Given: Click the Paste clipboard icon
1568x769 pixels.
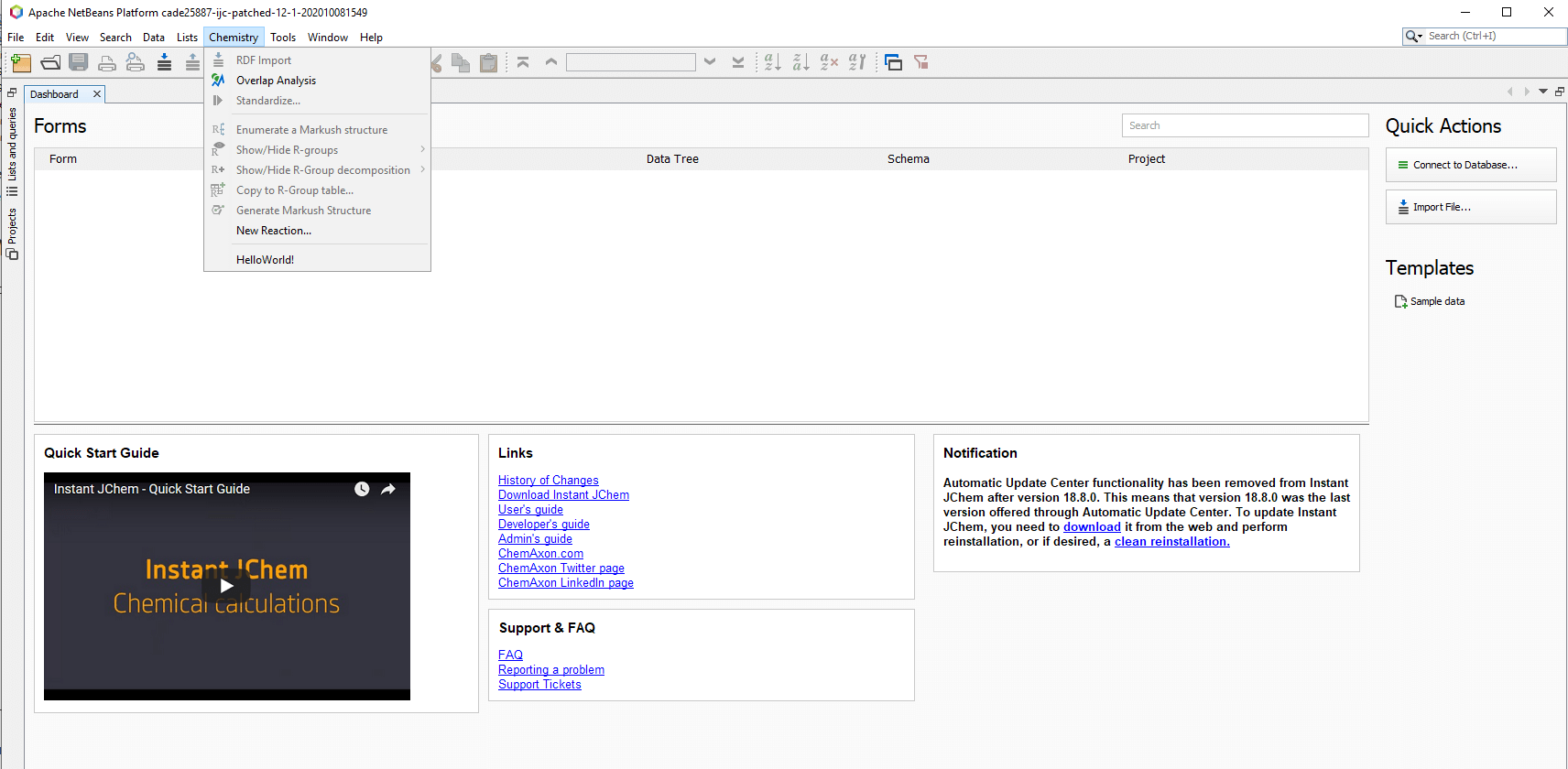Looking at the screenshot, I should click(489, 62).
